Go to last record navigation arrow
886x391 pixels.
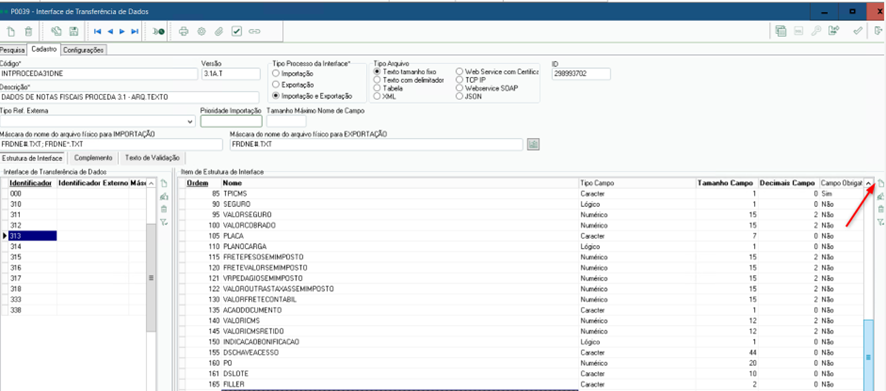coord(134,32)
